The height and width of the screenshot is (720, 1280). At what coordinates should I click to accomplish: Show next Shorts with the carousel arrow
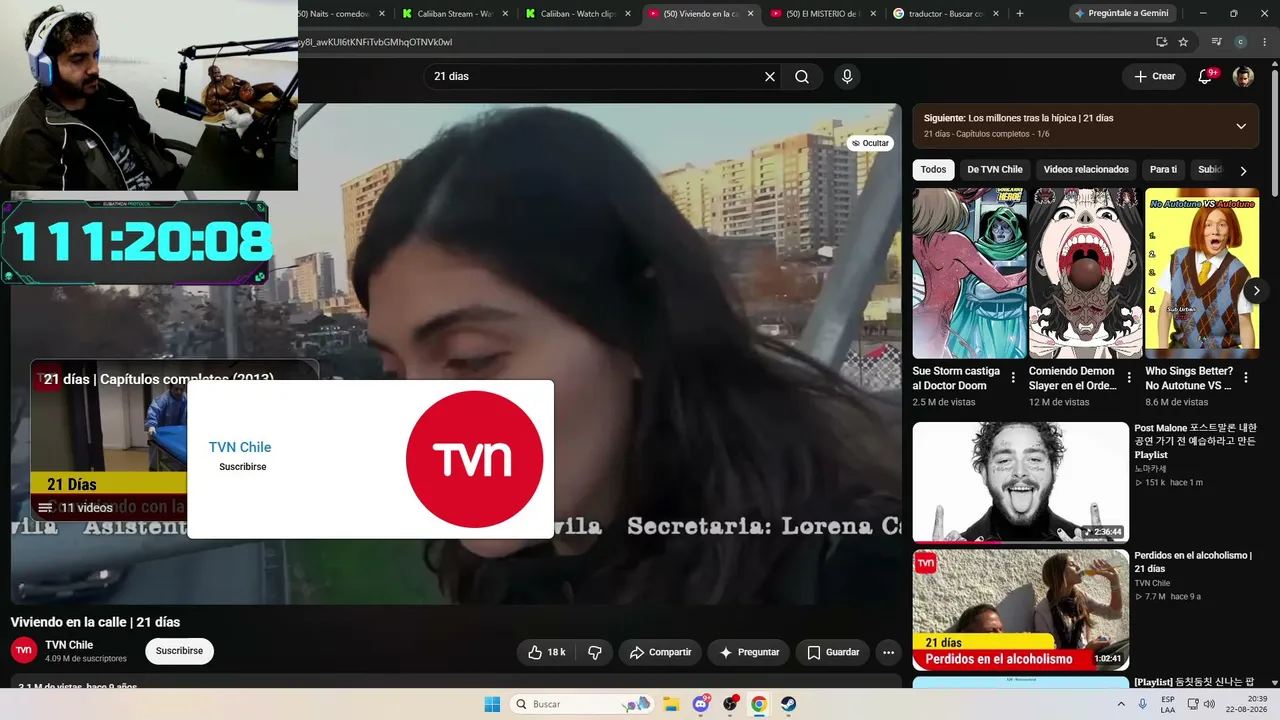coord(1256,291)
